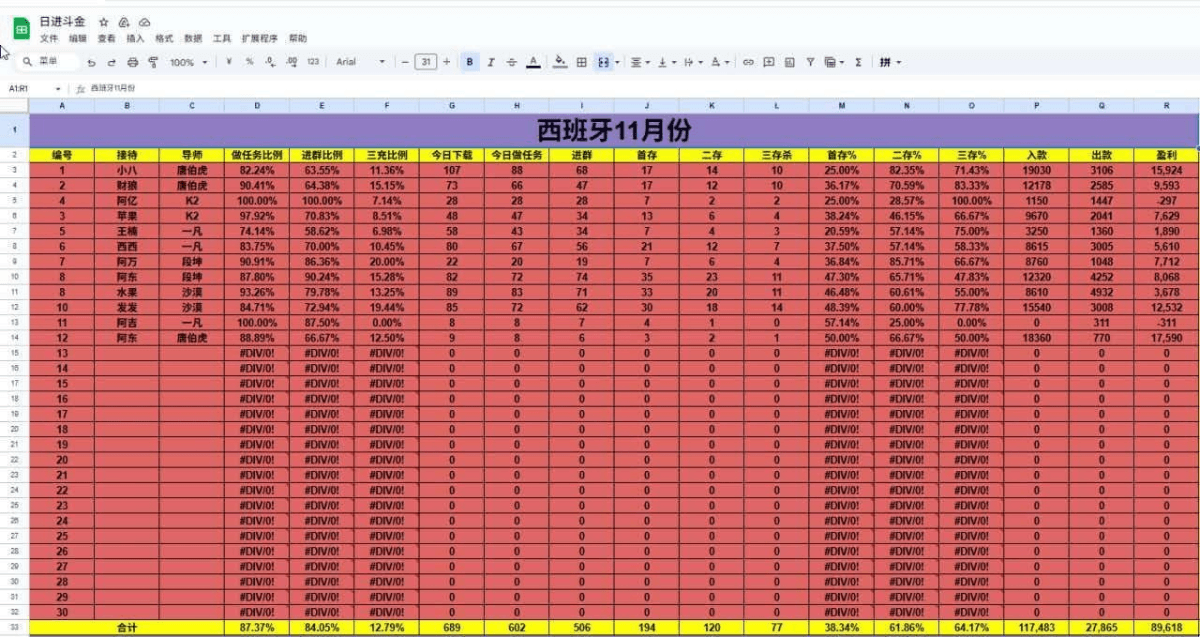Select row header 33

[x=14, y=628]
